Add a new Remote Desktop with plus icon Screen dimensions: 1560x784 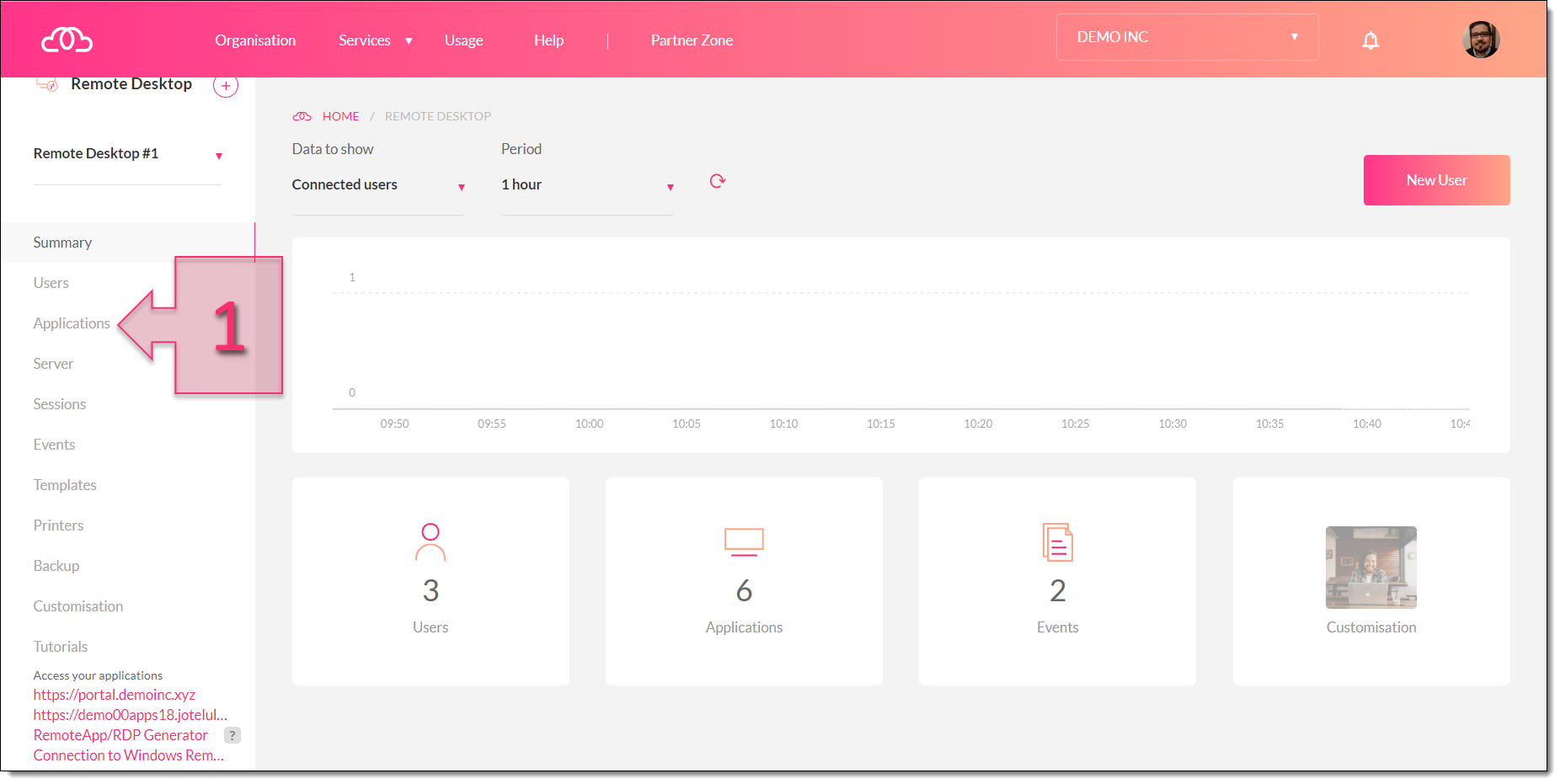point(226,85)
